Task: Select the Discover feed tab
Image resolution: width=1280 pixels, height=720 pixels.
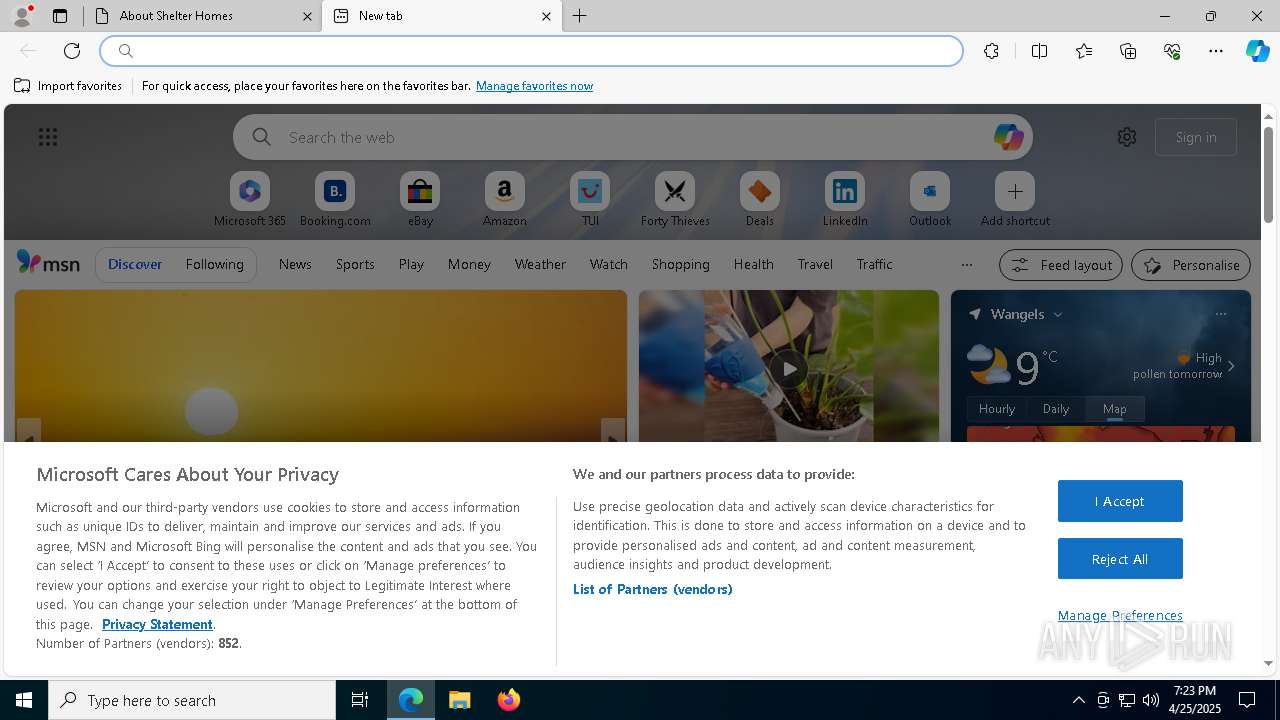Action: [135, 264]
